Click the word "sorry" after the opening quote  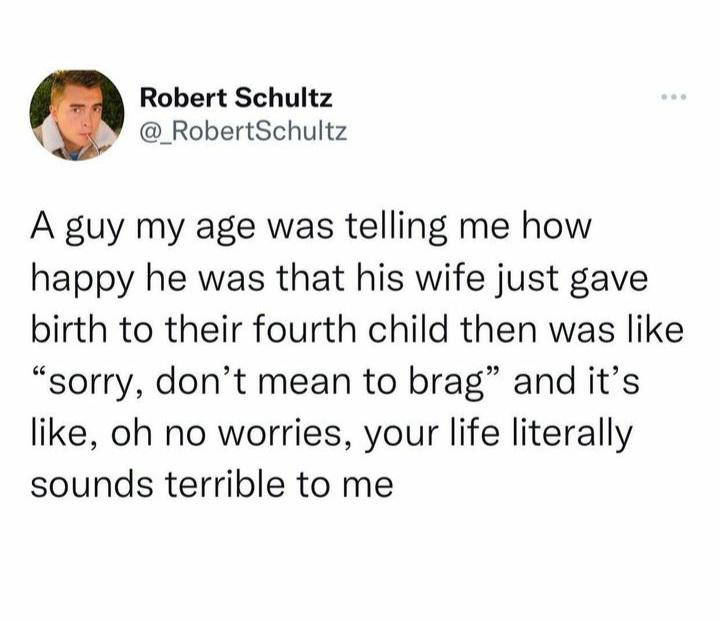pyautogui.click(x=91, y=384)
